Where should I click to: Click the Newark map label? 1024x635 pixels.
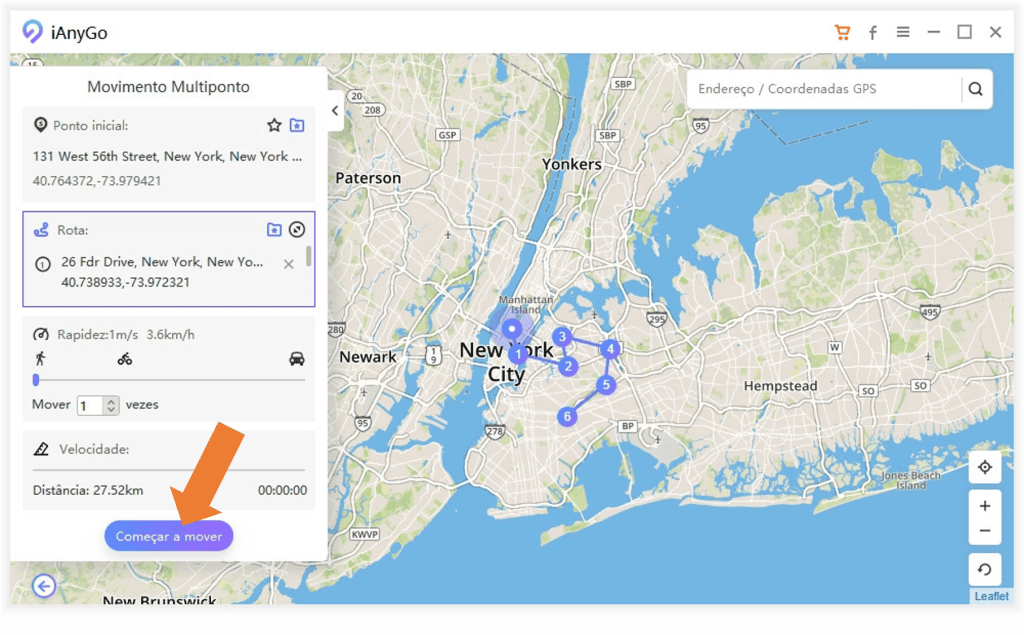[368, 357]
